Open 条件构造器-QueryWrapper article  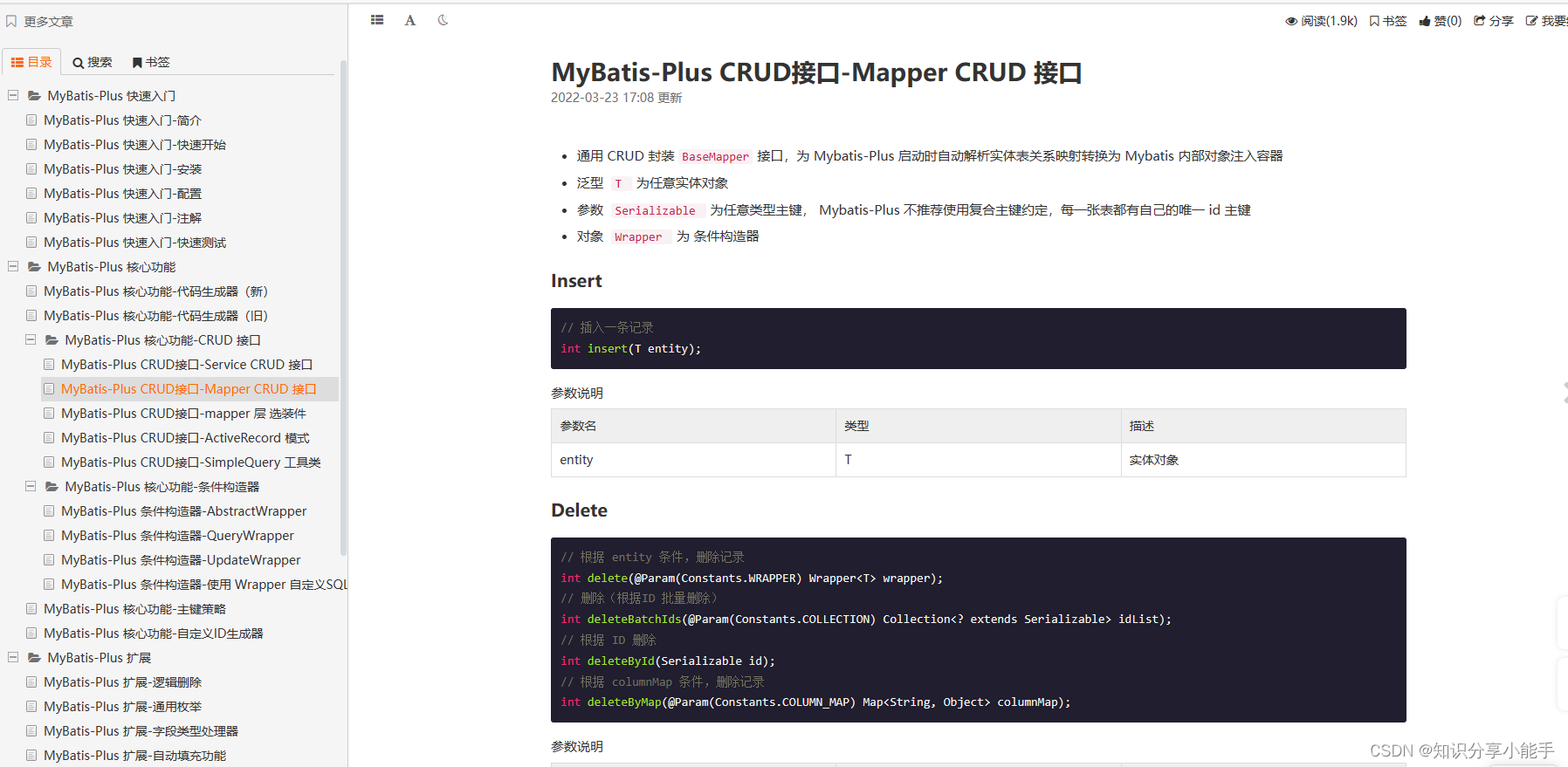(x=177, y=536)
